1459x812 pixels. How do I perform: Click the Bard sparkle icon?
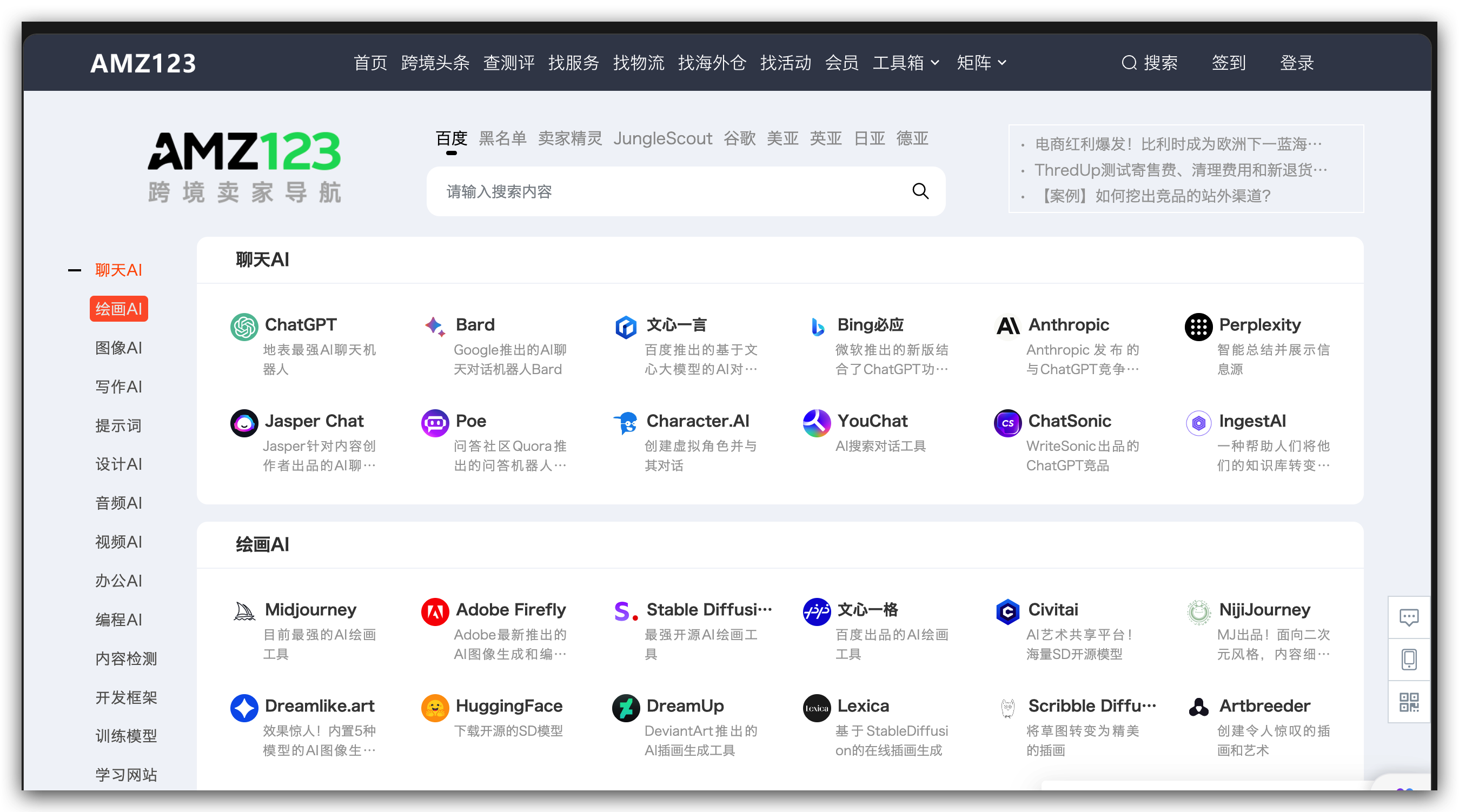(435, 327)
